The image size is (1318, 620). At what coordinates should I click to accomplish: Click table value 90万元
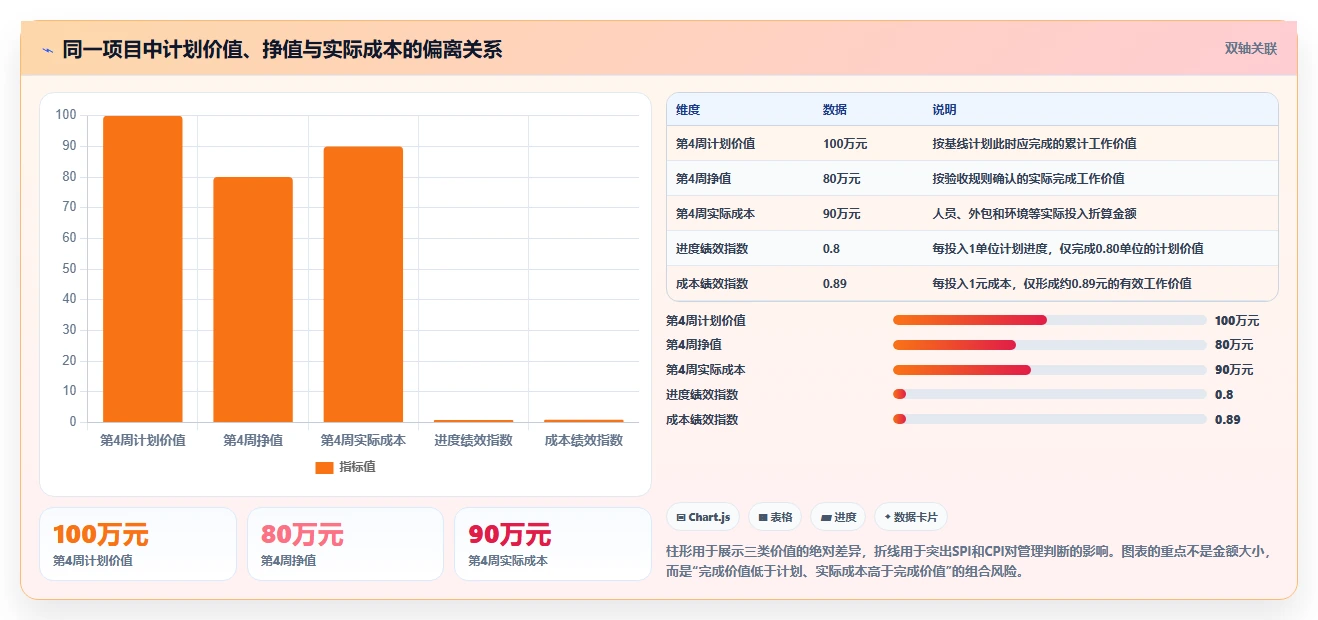842,214
